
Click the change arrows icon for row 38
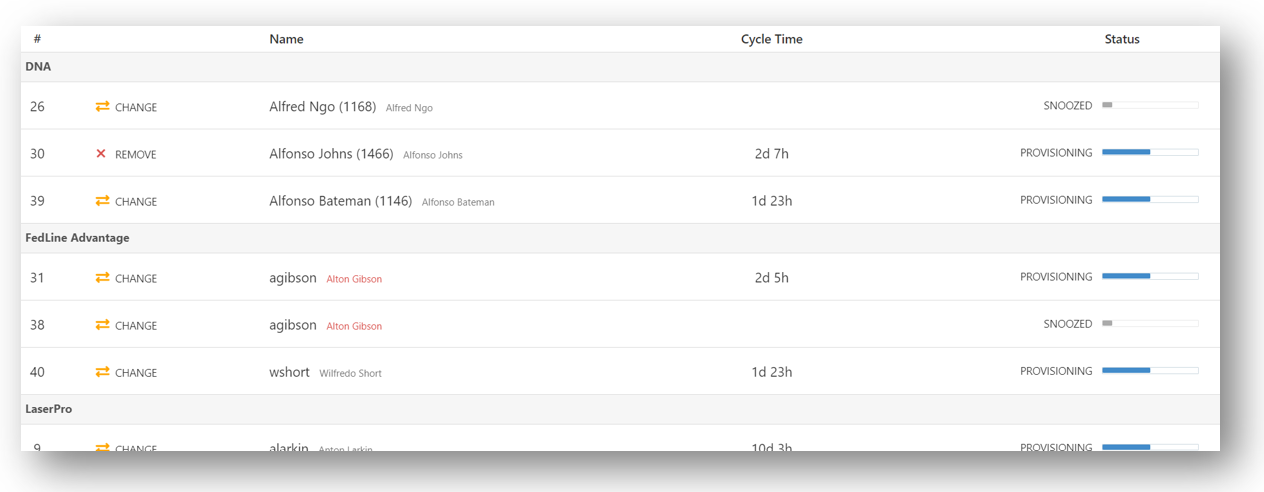[102, 325]
